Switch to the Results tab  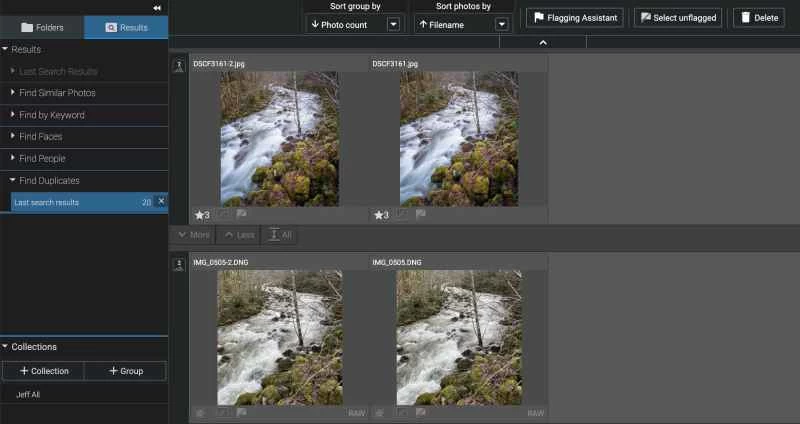126,27
